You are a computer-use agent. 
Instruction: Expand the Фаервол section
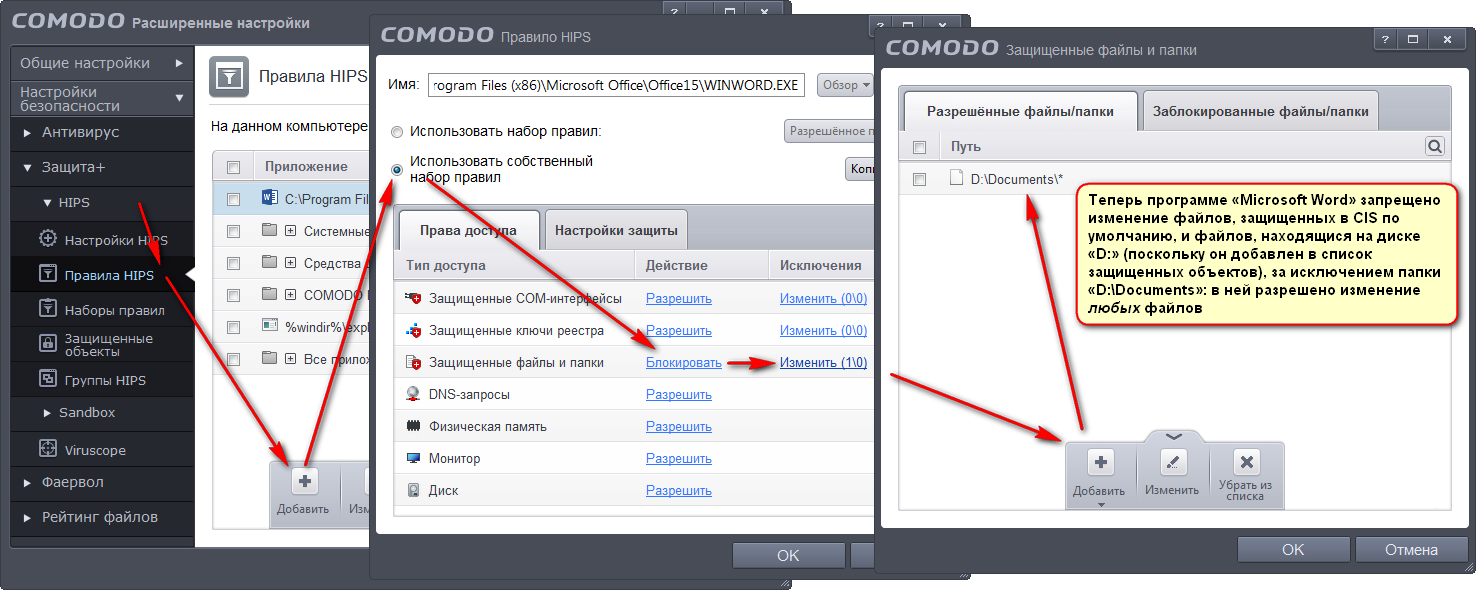[x=102, y=482]
